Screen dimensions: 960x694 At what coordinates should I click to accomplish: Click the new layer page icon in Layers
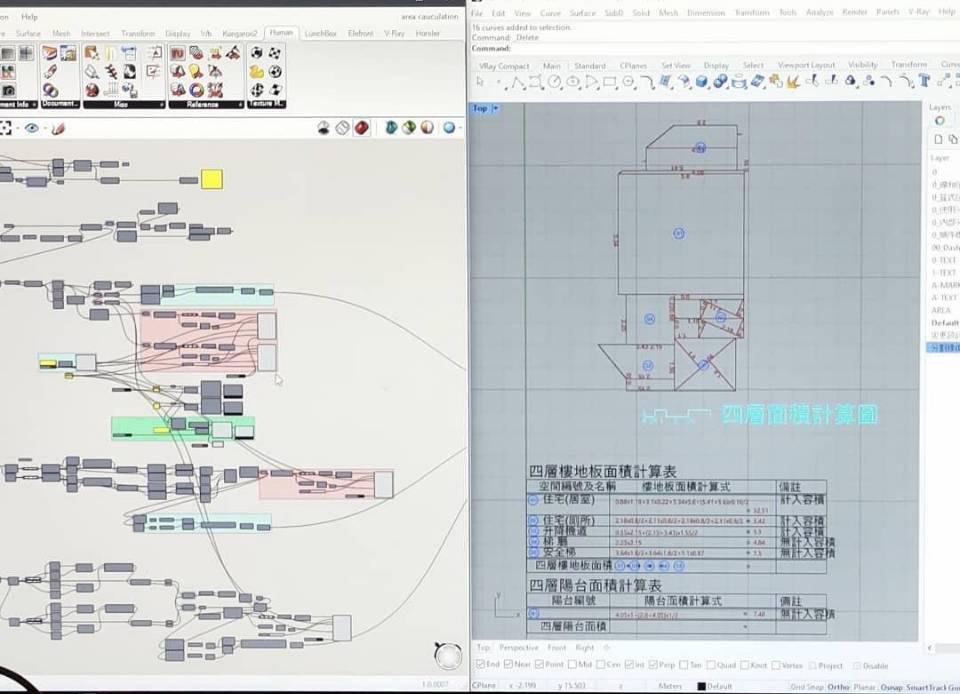(x=938, y=140)
